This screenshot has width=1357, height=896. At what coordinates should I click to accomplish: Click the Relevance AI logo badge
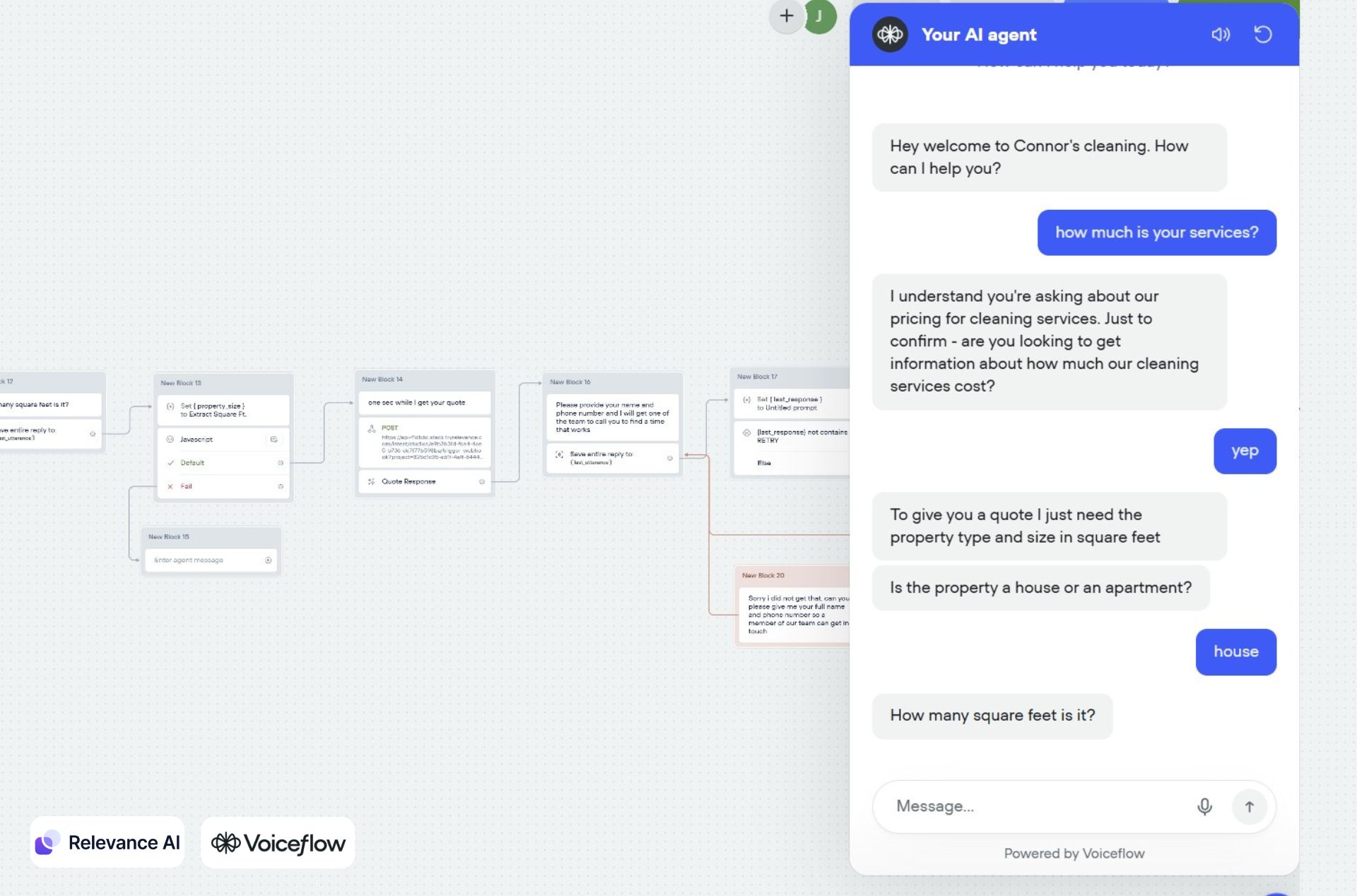coord(107,842)
